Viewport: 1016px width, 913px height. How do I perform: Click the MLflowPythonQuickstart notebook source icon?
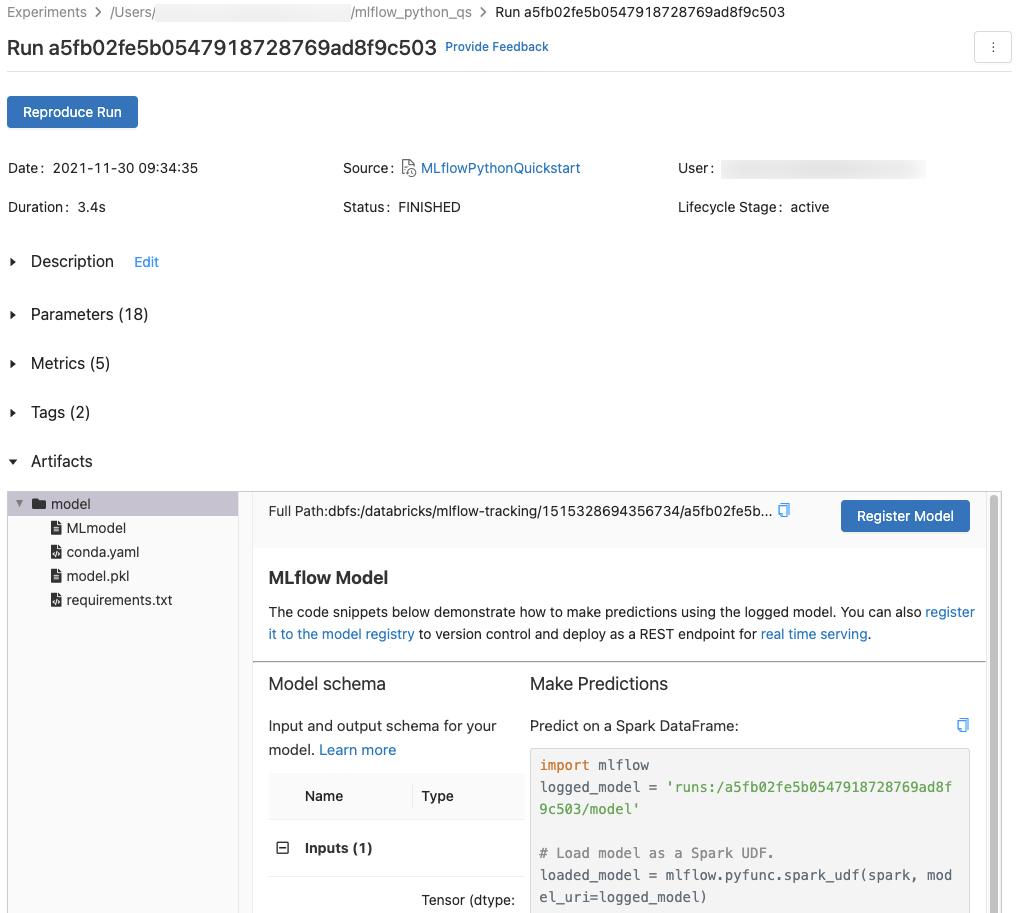pos(409,169)
